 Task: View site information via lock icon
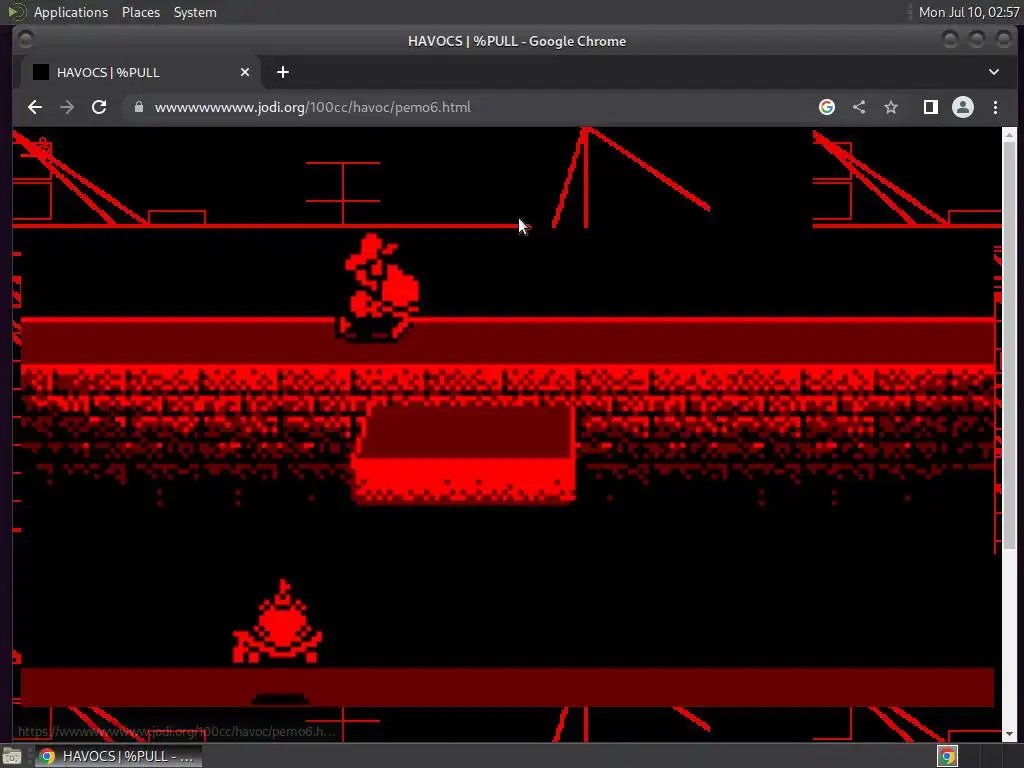138,107
